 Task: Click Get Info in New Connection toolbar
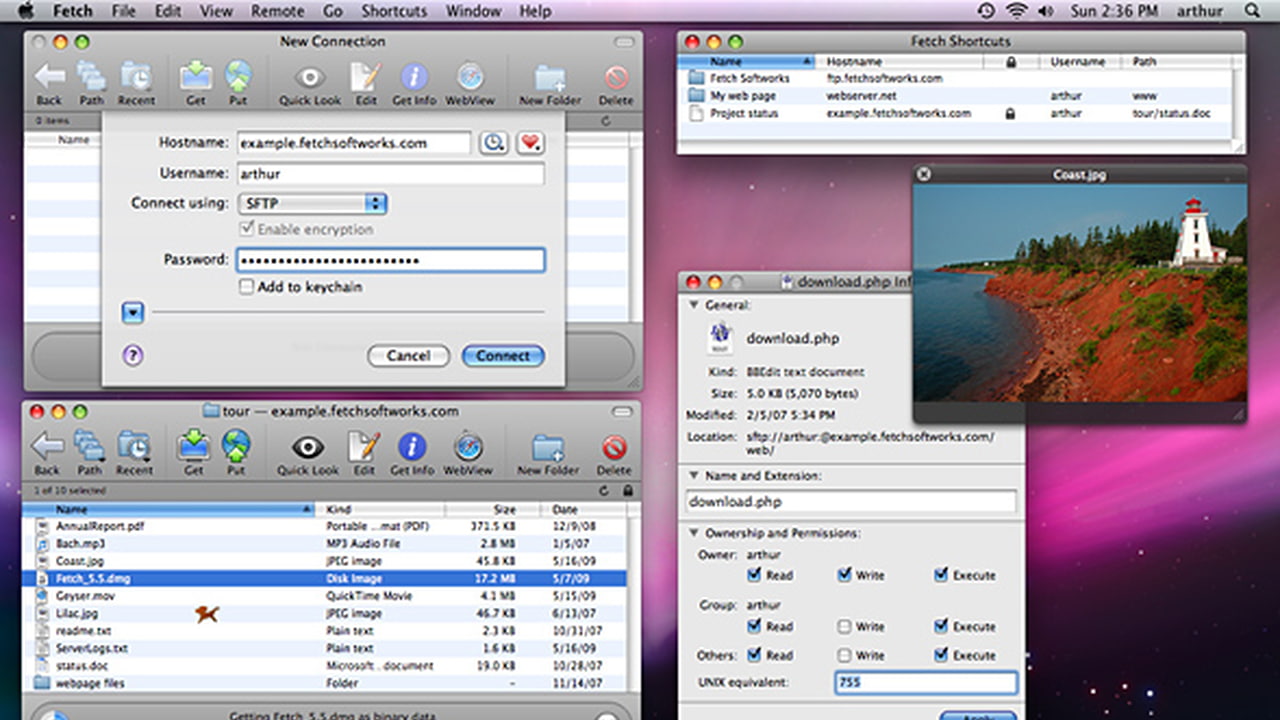[x=414, y=77]
